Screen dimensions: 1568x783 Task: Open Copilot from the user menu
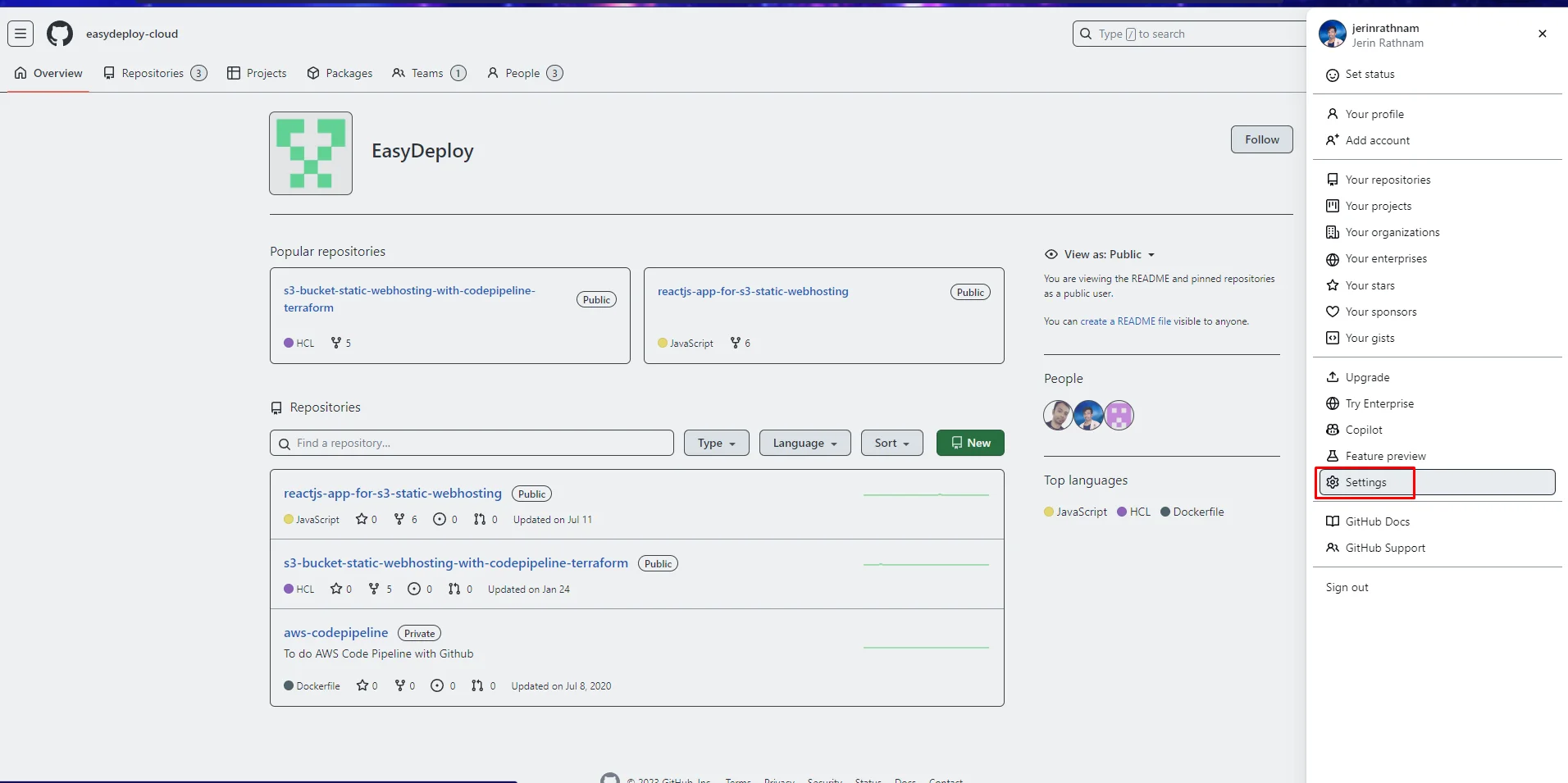coord(1437,430)
